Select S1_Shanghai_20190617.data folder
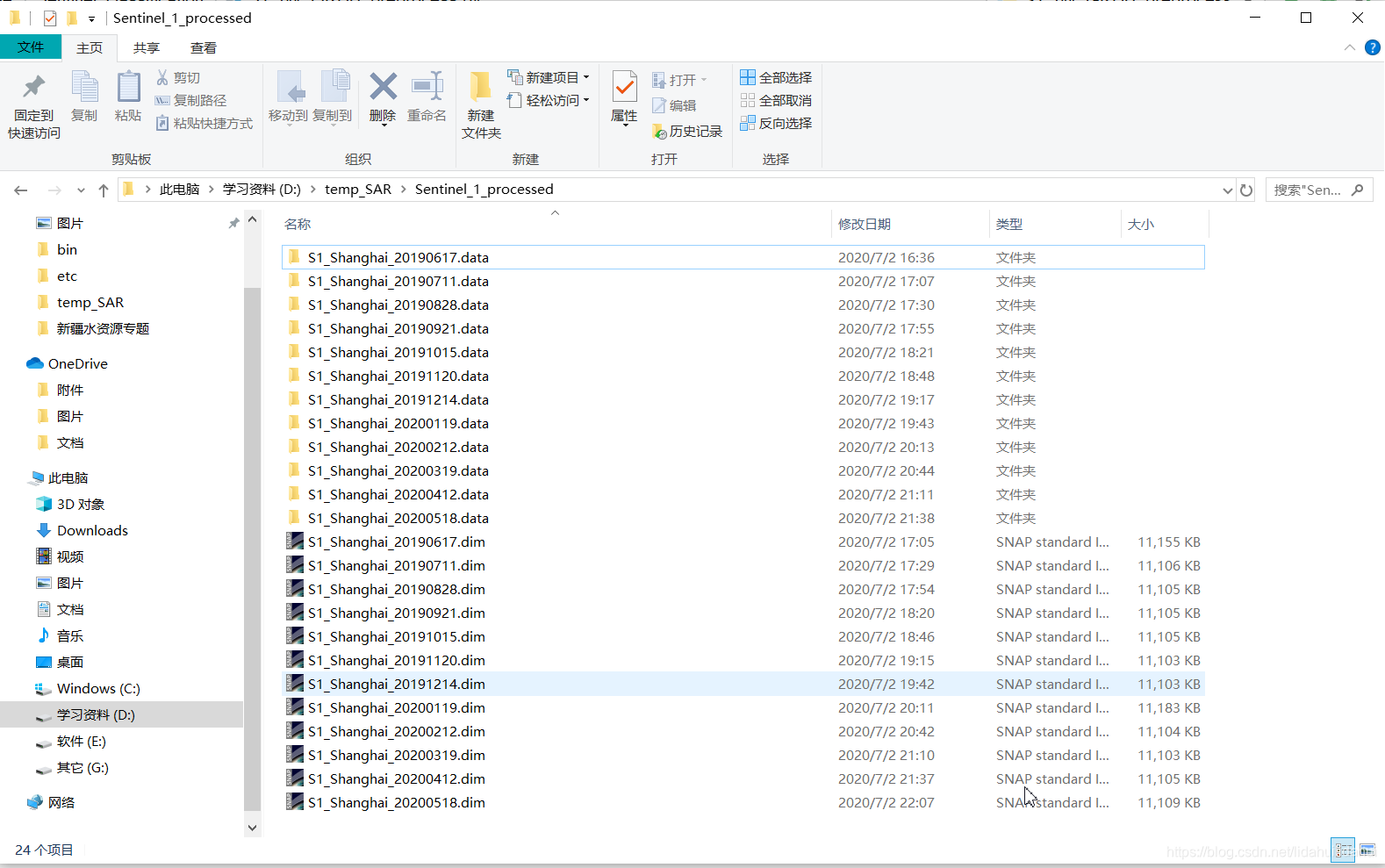The width and height of the screenshot is (1385, 868). point(743,257)
